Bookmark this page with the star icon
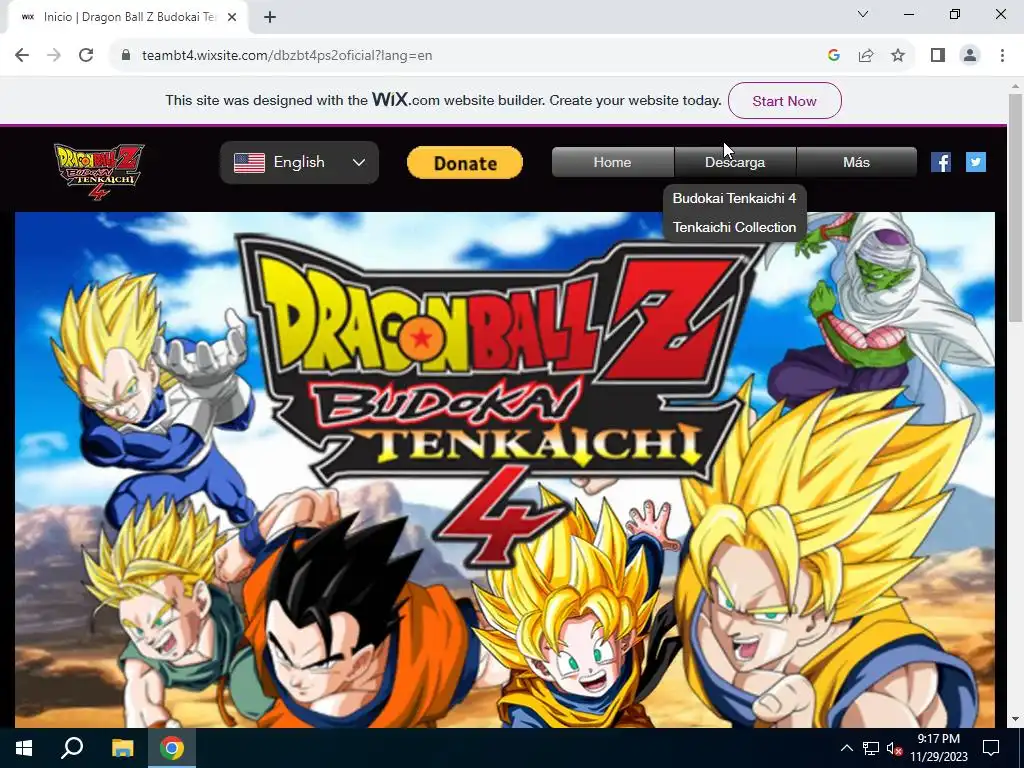Viewport: 1024px width, 768px height. coord(898,56)
